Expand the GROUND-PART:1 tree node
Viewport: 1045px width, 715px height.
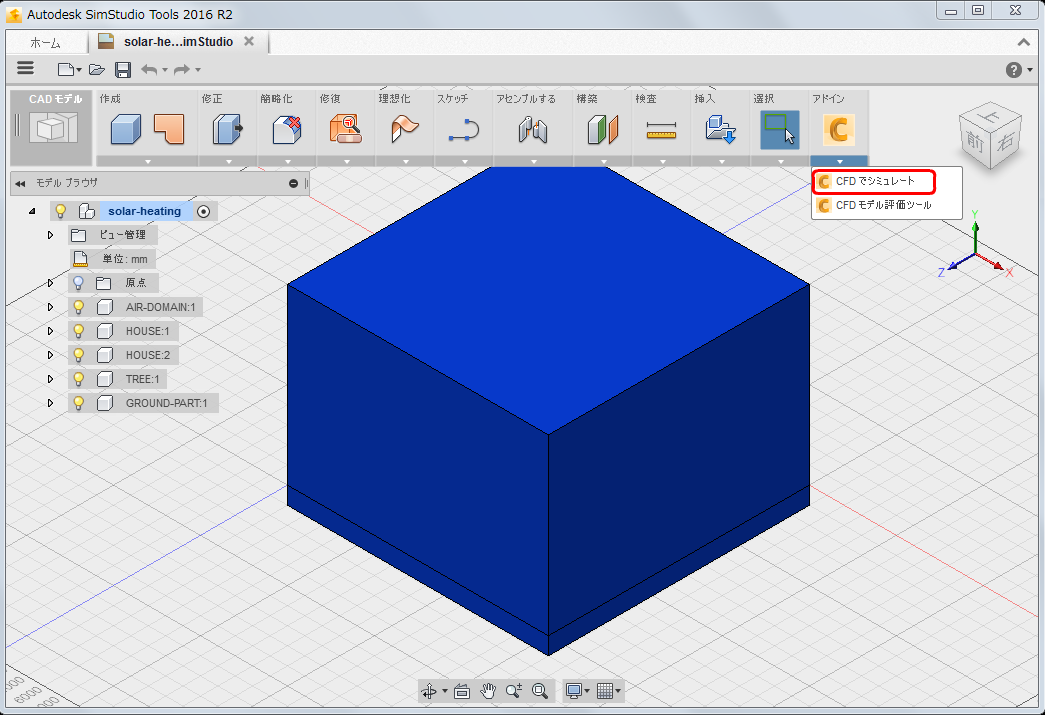(x=50, y=403)
